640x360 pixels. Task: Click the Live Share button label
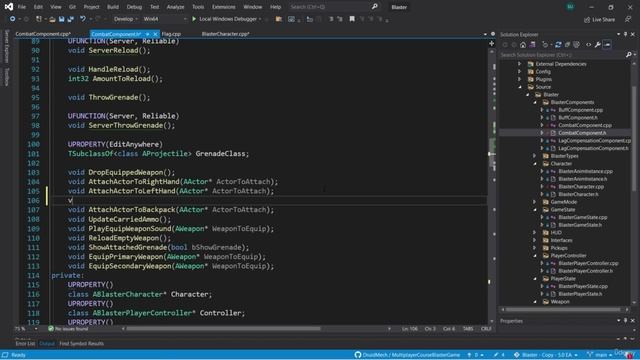click(603, 20)
